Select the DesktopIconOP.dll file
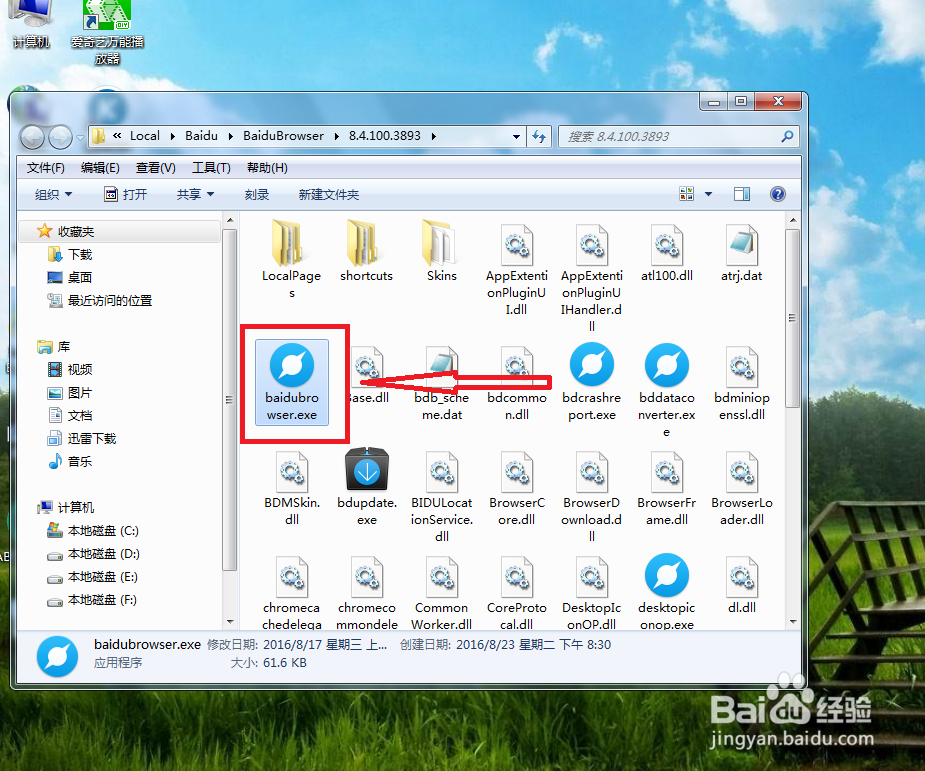Image resolution: width=925 pixels, height=771 pixels. (x=591, y=592)
